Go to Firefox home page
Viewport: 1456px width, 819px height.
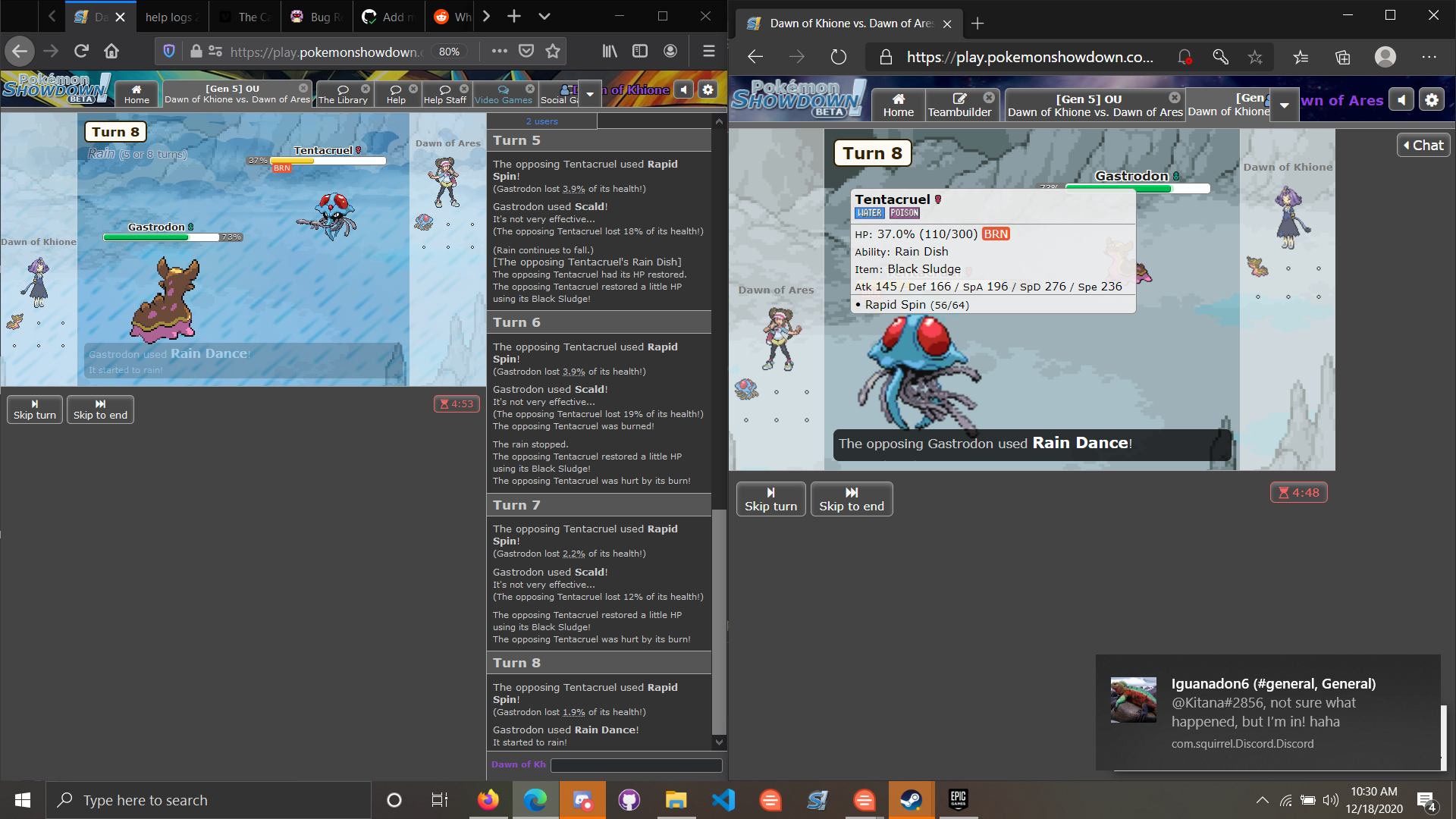tap(111, 52)
